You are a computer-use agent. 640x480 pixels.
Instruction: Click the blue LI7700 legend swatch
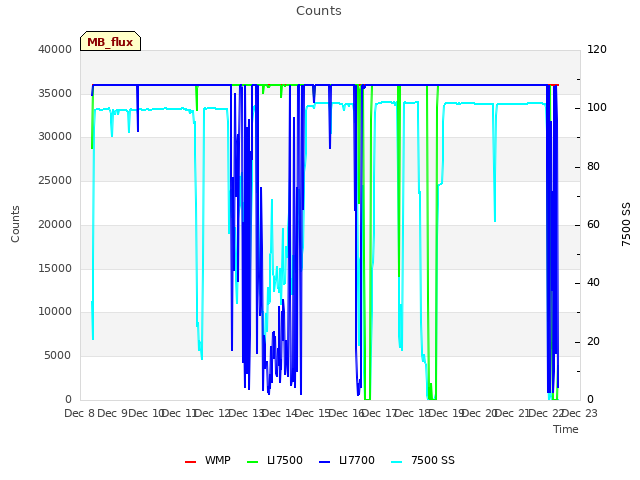pyautogui.click(x=324, y=462)
